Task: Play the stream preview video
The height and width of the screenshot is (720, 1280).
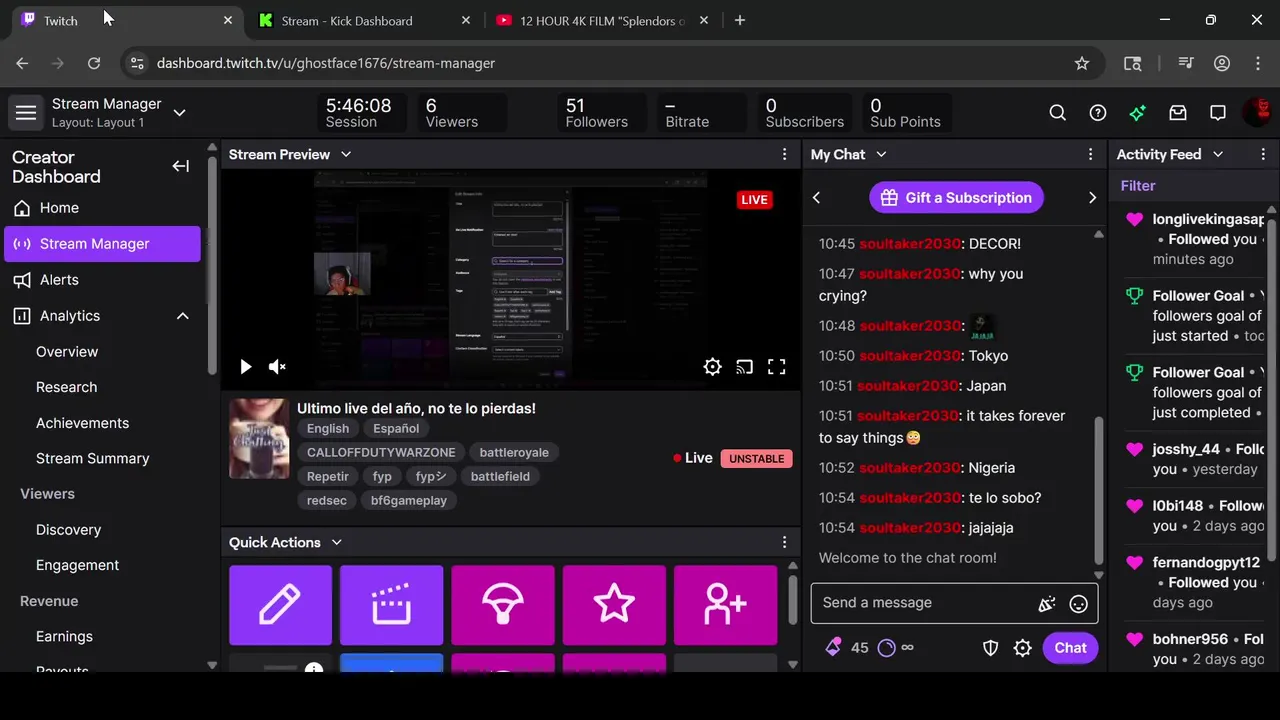Action: (245, 367)
